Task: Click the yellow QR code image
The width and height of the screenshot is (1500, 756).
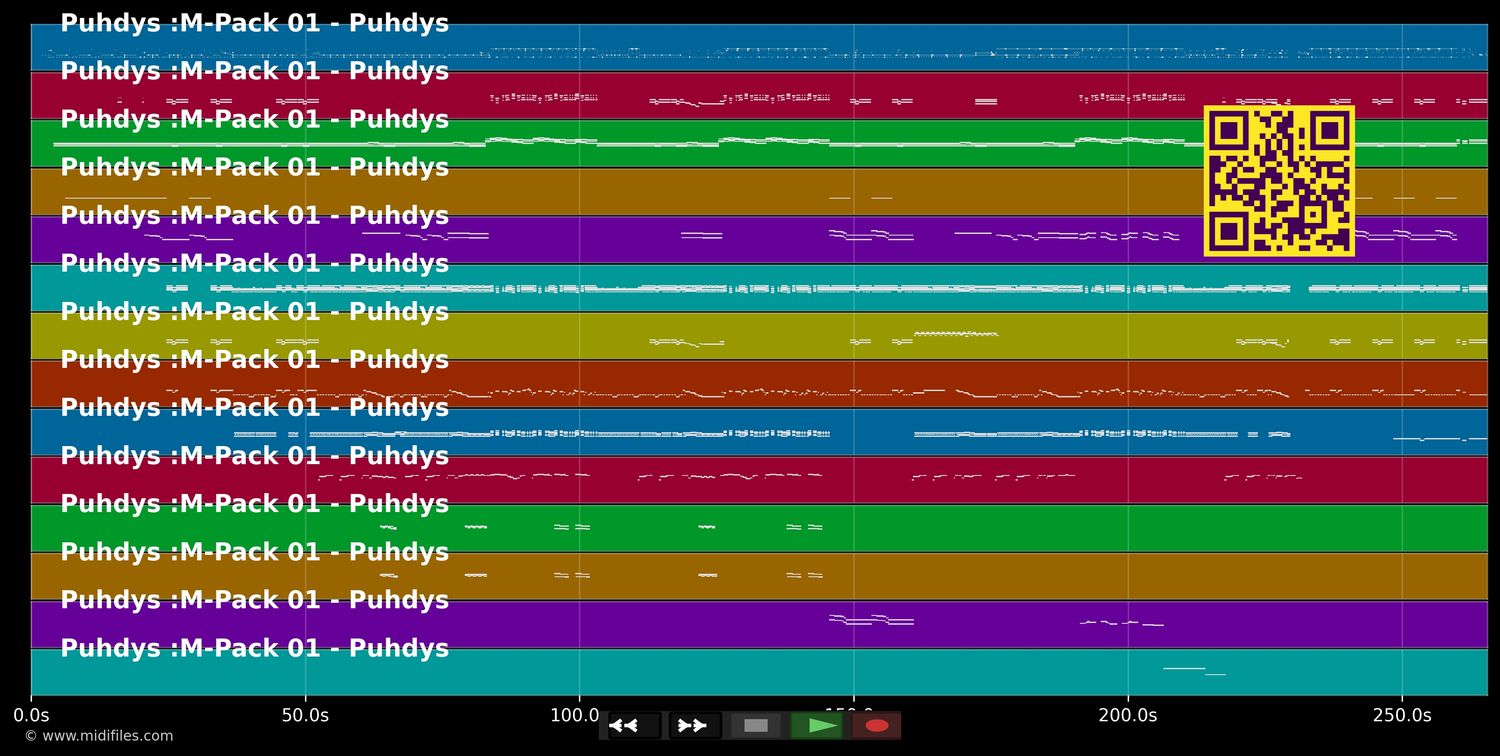Action: point(1279,181)
